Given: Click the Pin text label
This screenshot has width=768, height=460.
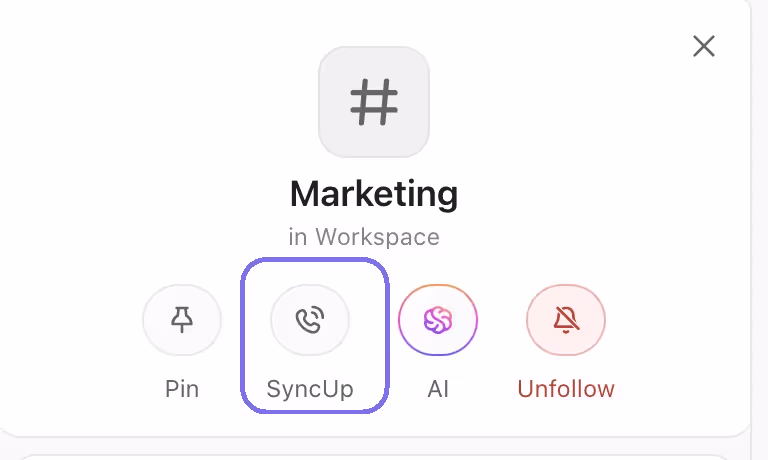Looking at the screenshot, I should point(182,389).
